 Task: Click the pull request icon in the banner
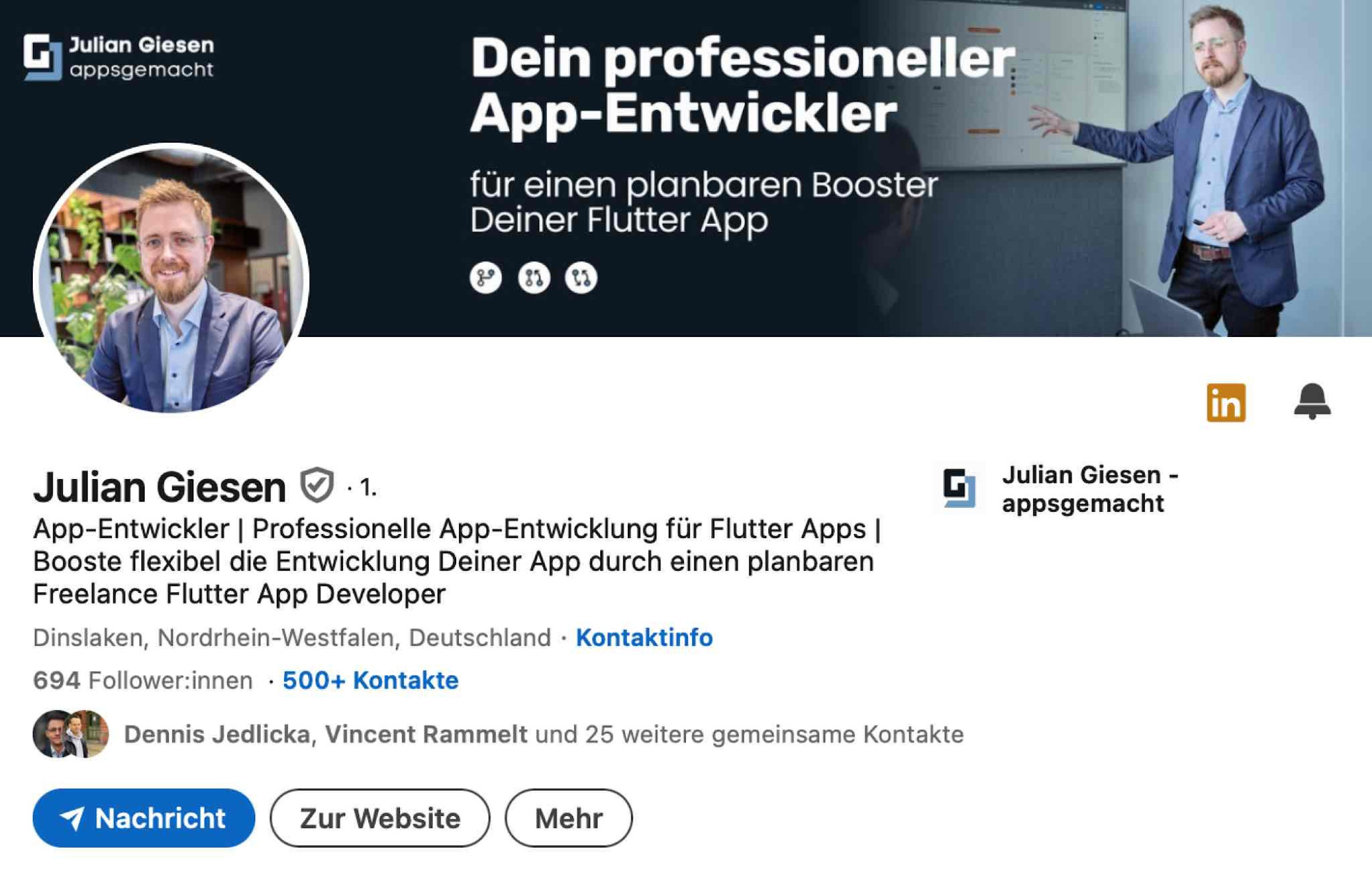tap(534, 278)
